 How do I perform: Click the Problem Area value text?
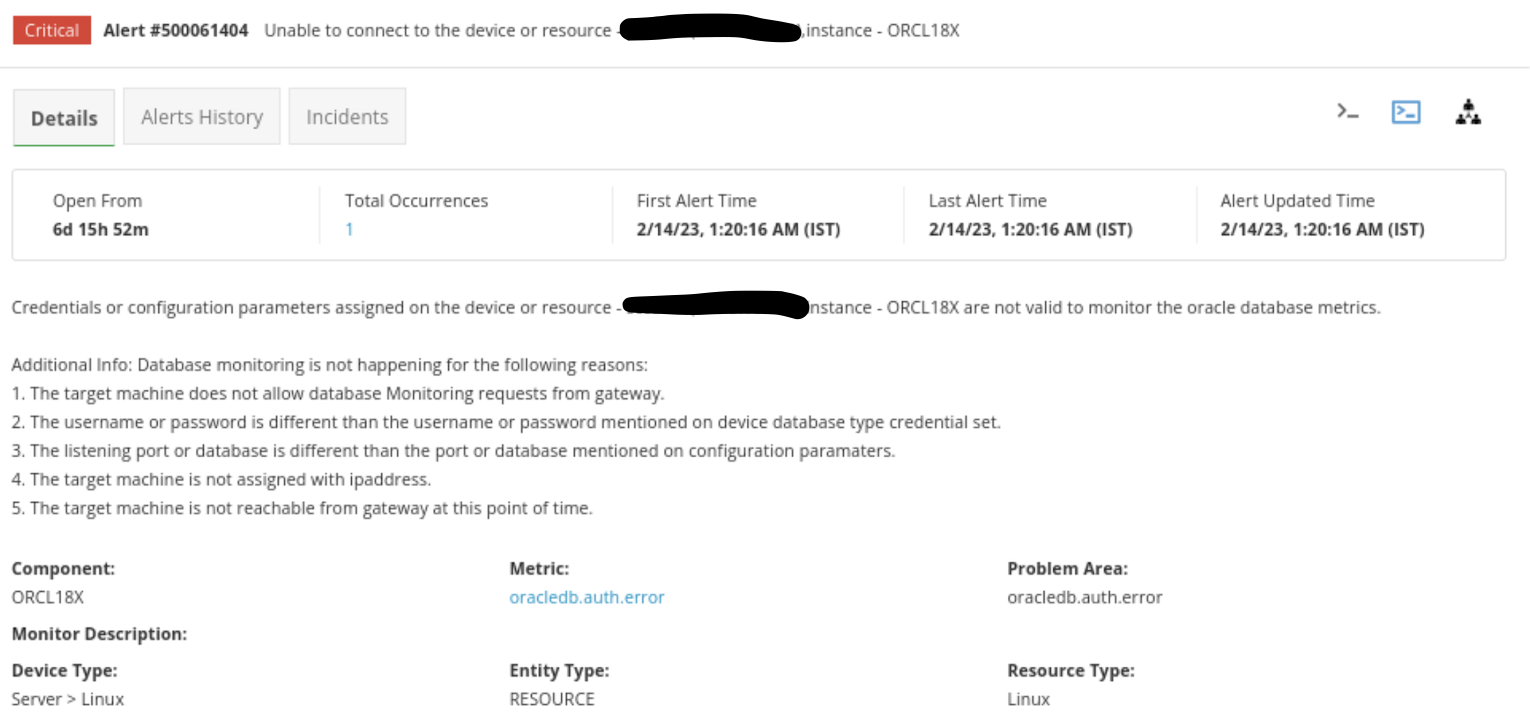[1085, 597]
